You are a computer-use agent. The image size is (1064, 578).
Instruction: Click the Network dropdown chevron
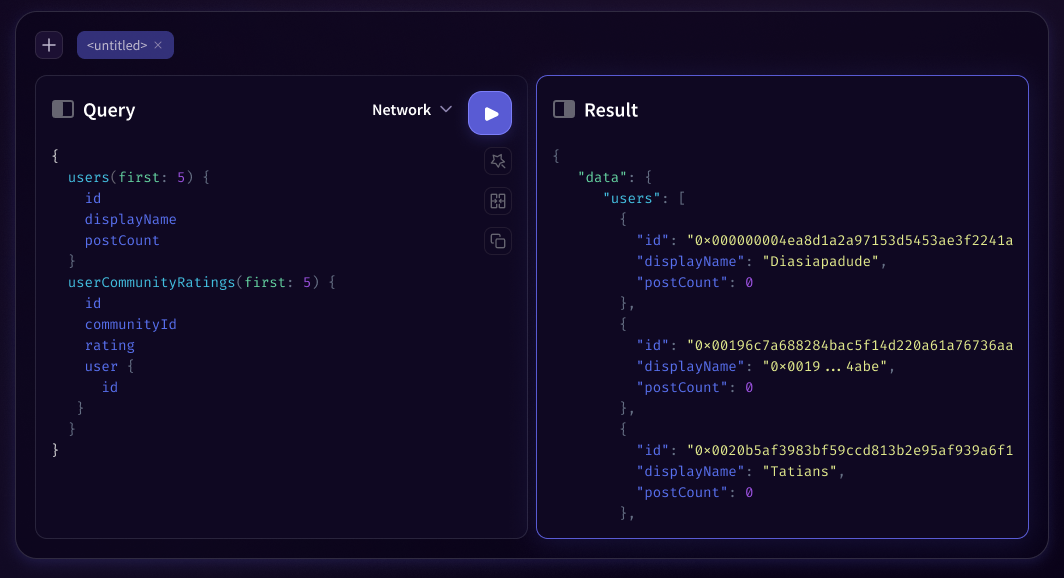[447, 110]
